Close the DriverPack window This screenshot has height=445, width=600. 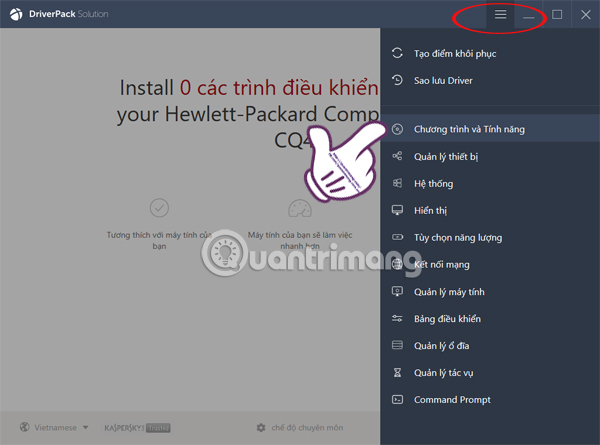tap(585, 14)
